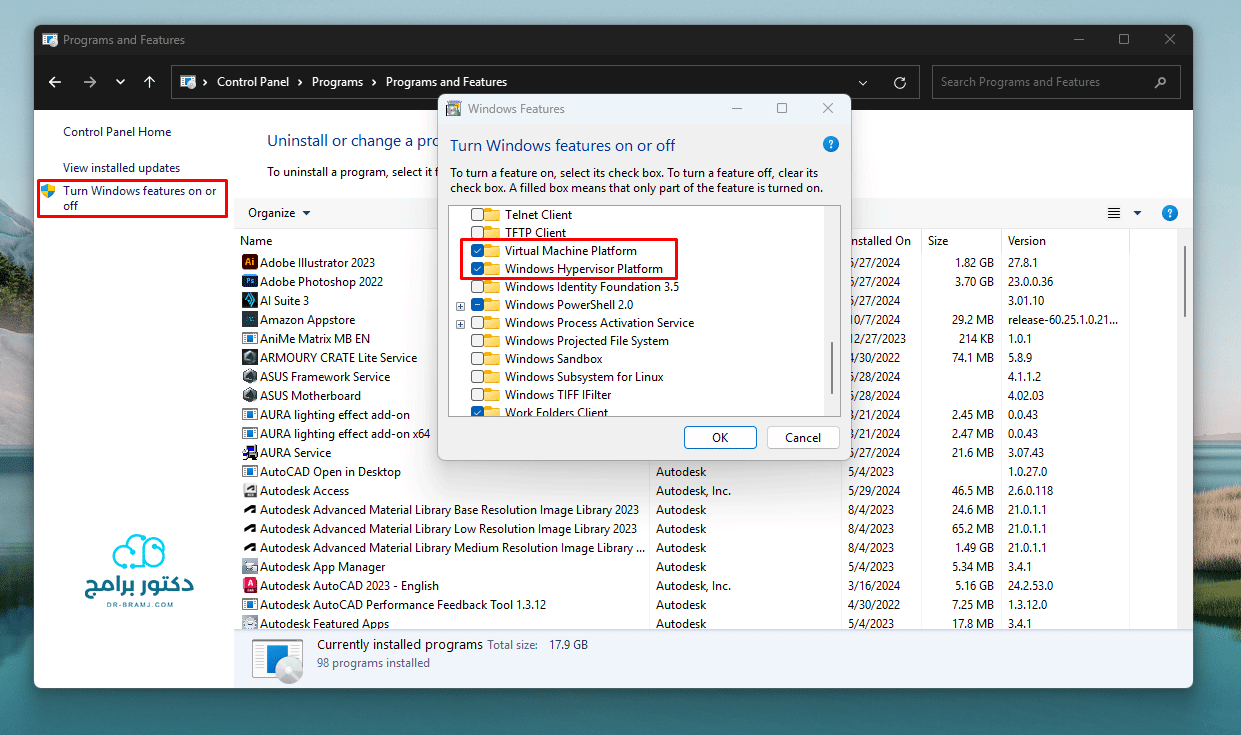Click the Telnet Client folder icon
The width and height of the screenshot is (1241, 735).
[492, 214]
